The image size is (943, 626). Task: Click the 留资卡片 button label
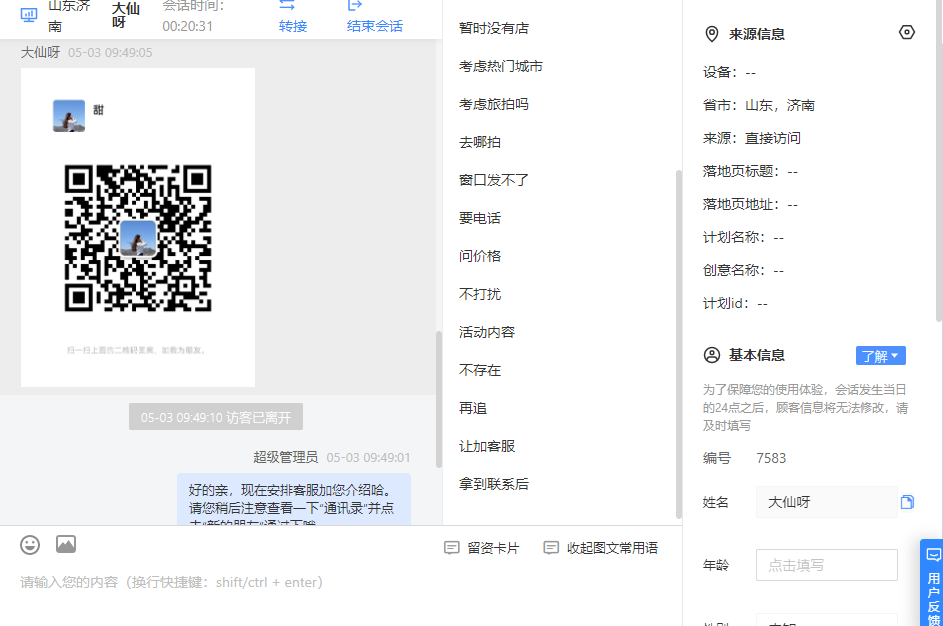click(x=493, y=548)
